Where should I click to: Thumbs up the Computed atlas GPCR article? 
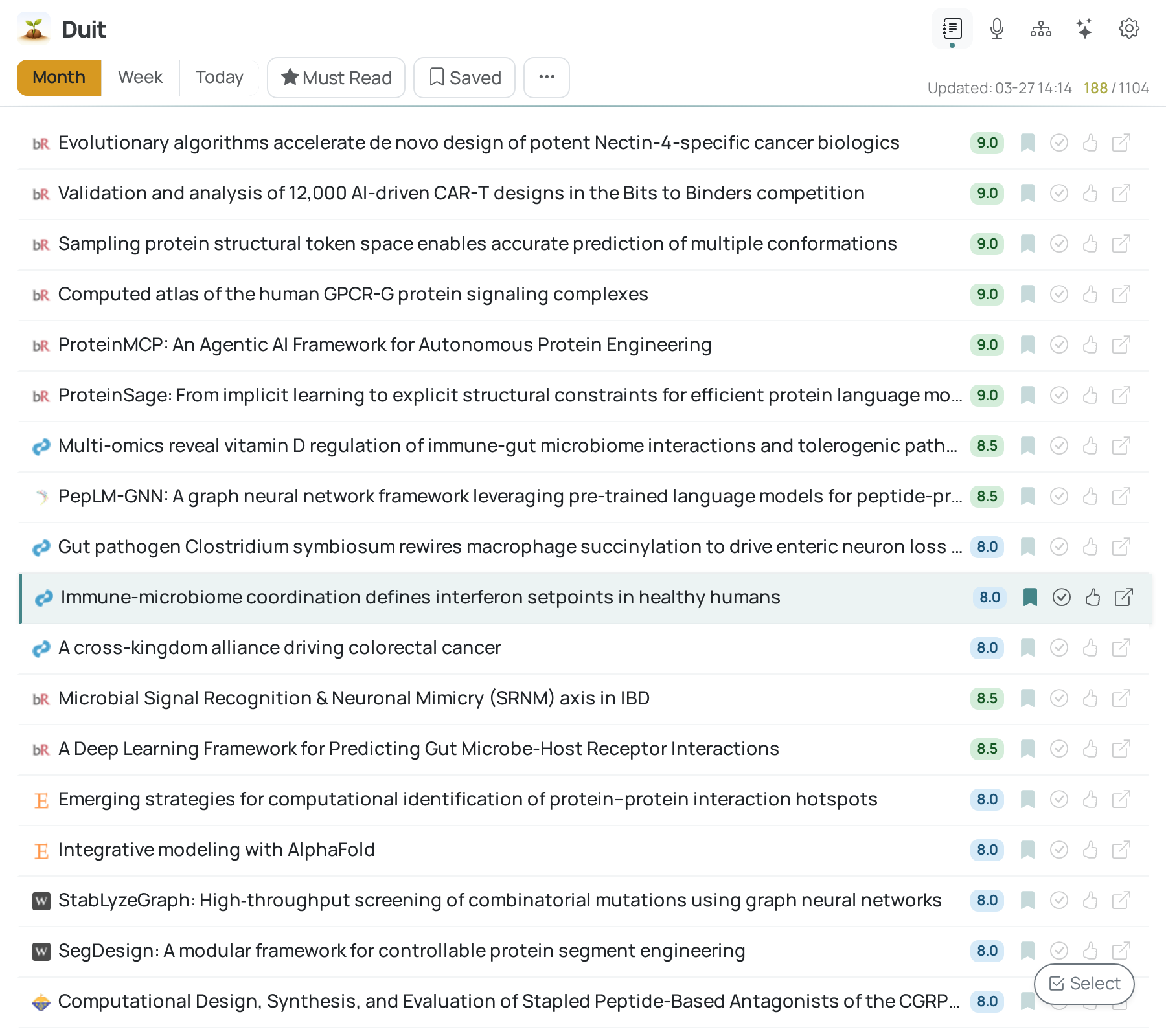click(1090, 294)
